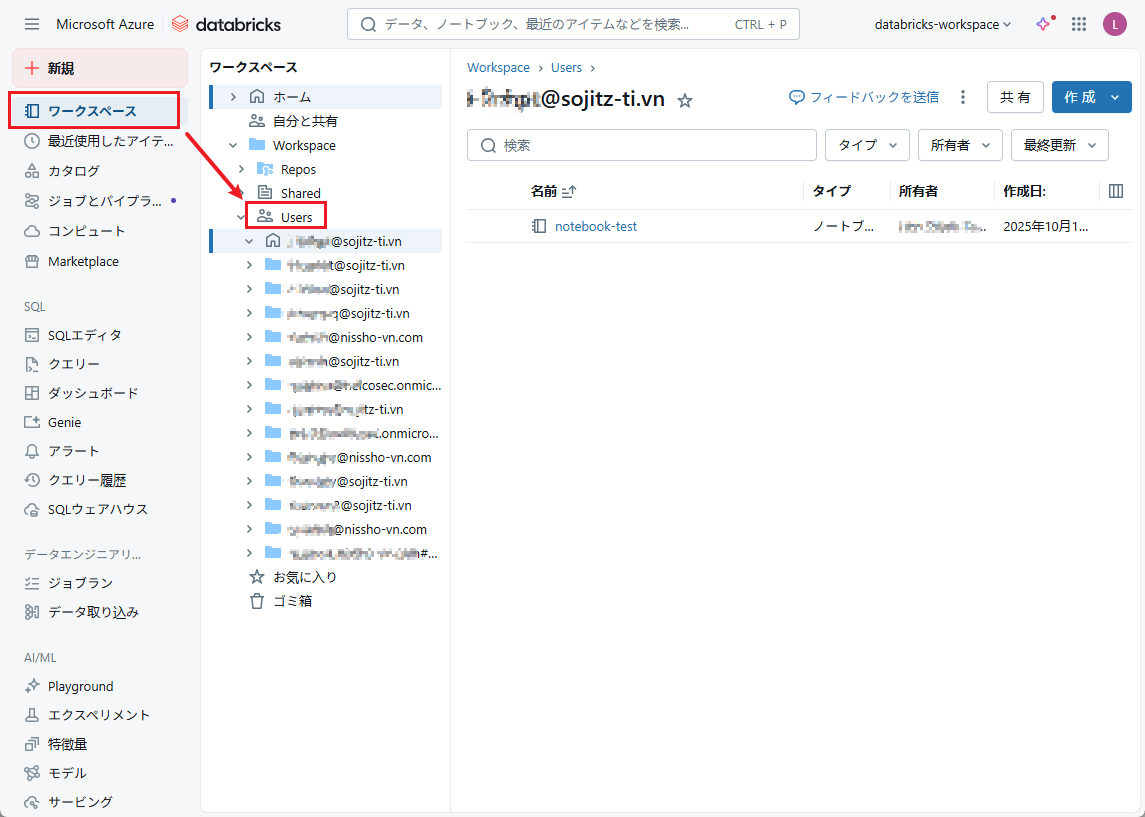Click the Users breadcrumb link
The height and width of the screenshot is (817, 1145).
pos(566,67)
